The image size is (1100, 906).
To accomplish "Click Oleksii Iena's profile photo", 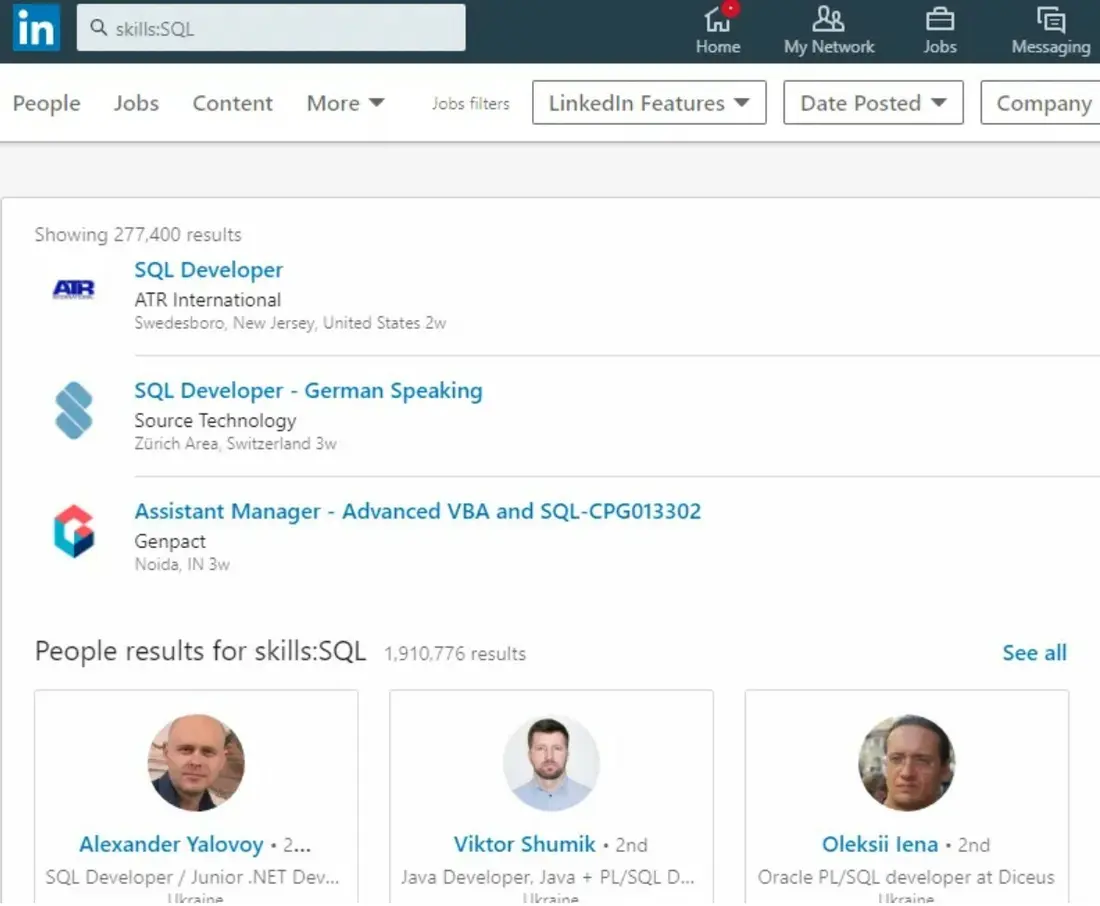I will tap(907, 763).
